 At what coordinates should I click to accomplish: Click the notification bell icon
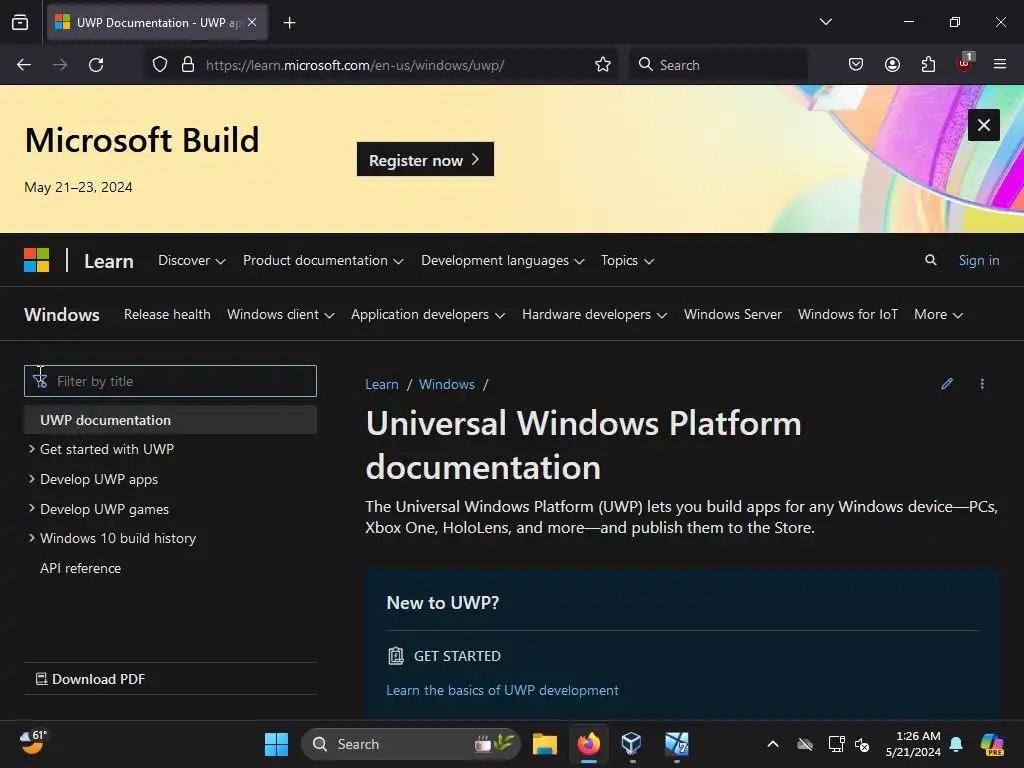956,744
